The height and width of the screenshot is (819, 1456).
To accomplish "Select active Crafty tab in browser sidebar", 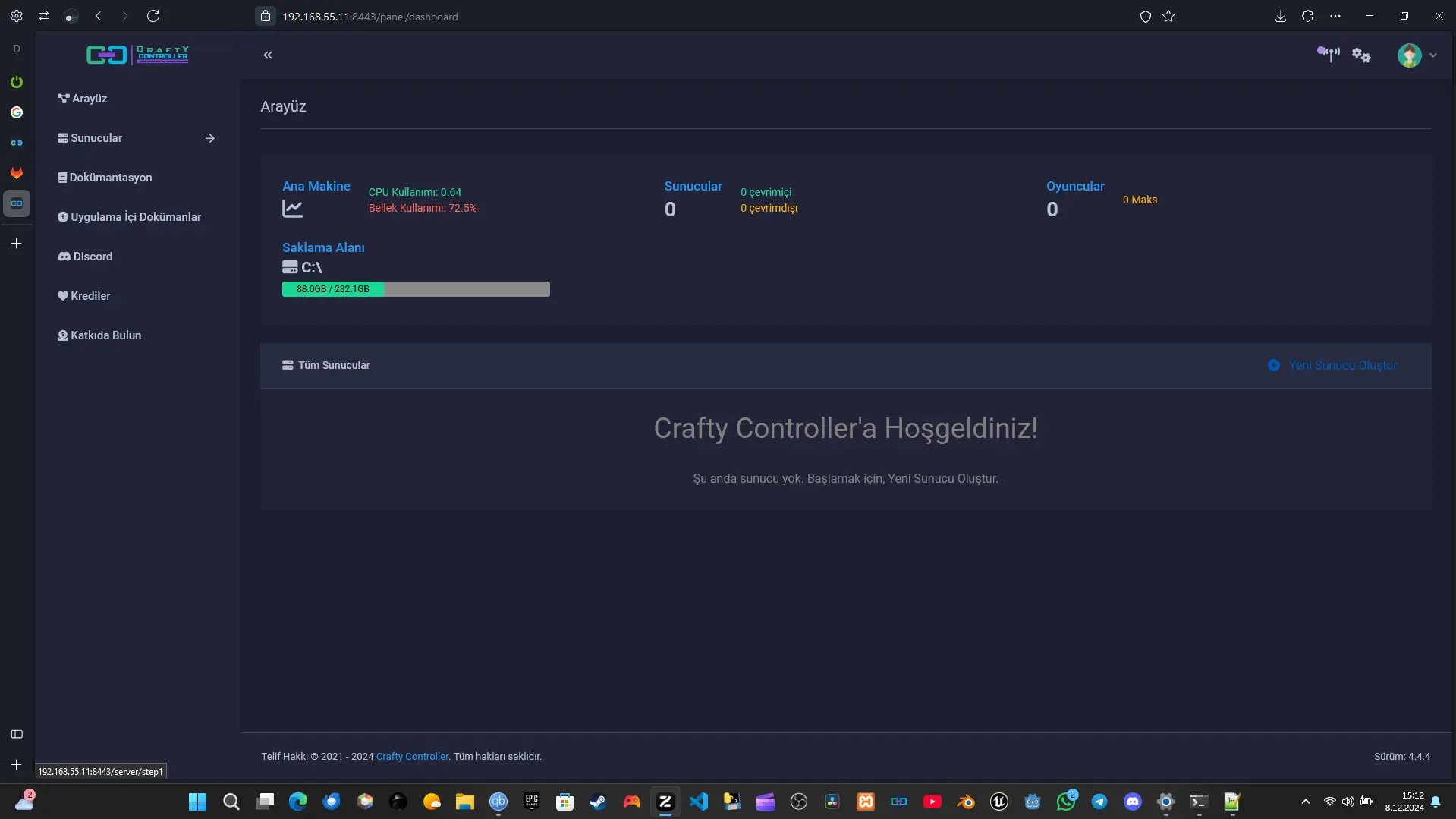I will 17,203.
